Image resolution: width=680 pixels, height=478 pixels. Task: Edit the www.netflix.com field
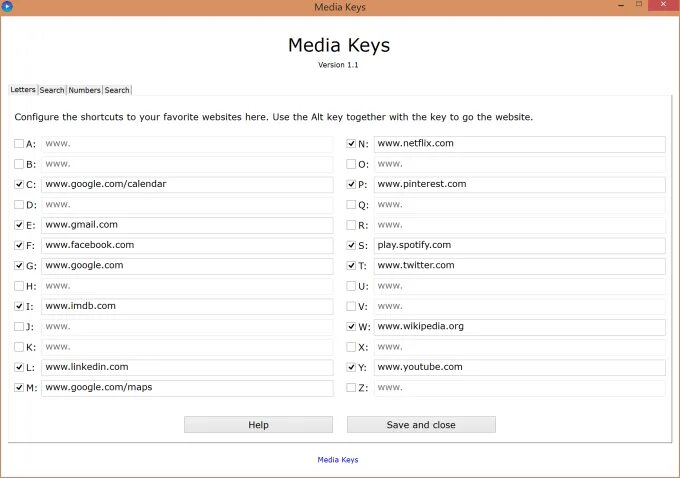pos(520,144)
